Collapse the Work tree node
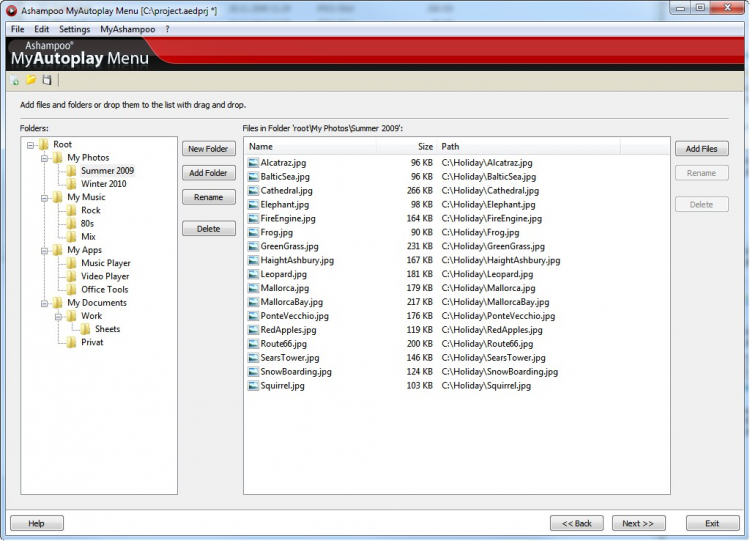Screen dimensions: 750x541 58,316
